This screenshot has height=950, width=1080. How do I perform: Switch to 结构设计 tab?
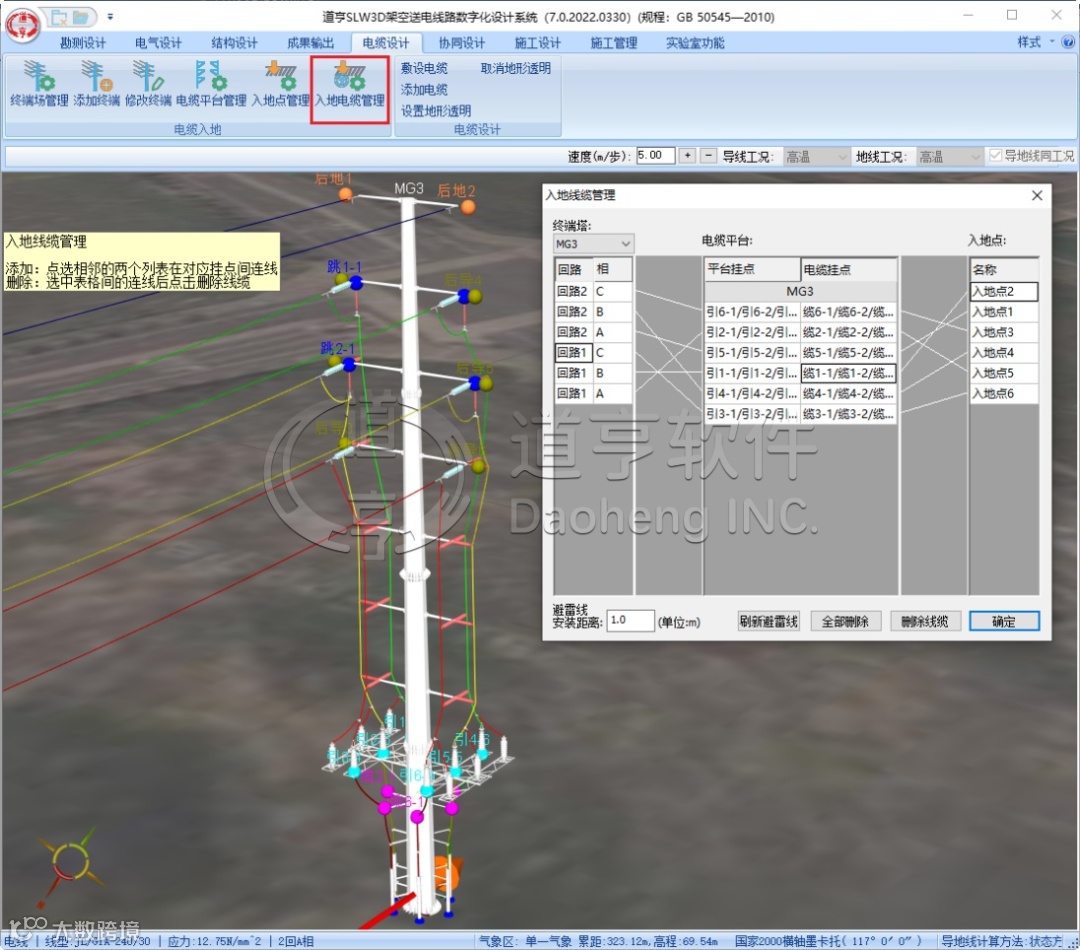click(234, 43)
